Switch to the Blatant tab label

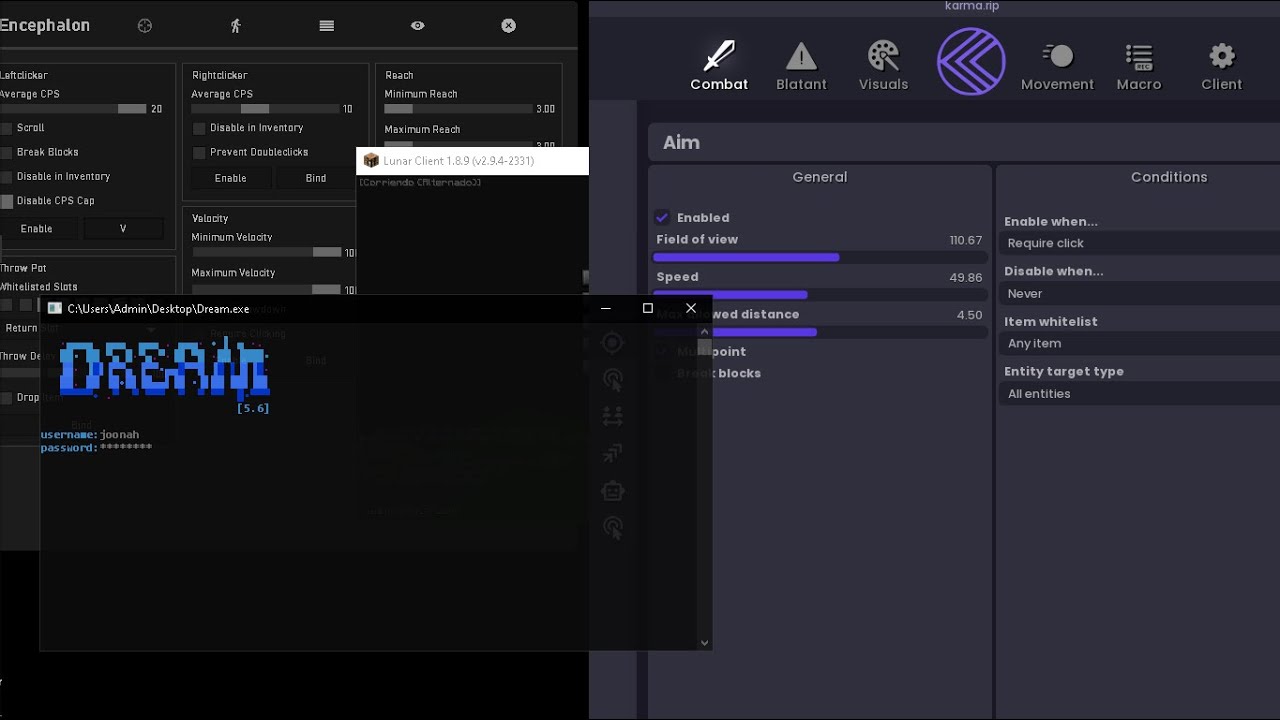[801, 84]
